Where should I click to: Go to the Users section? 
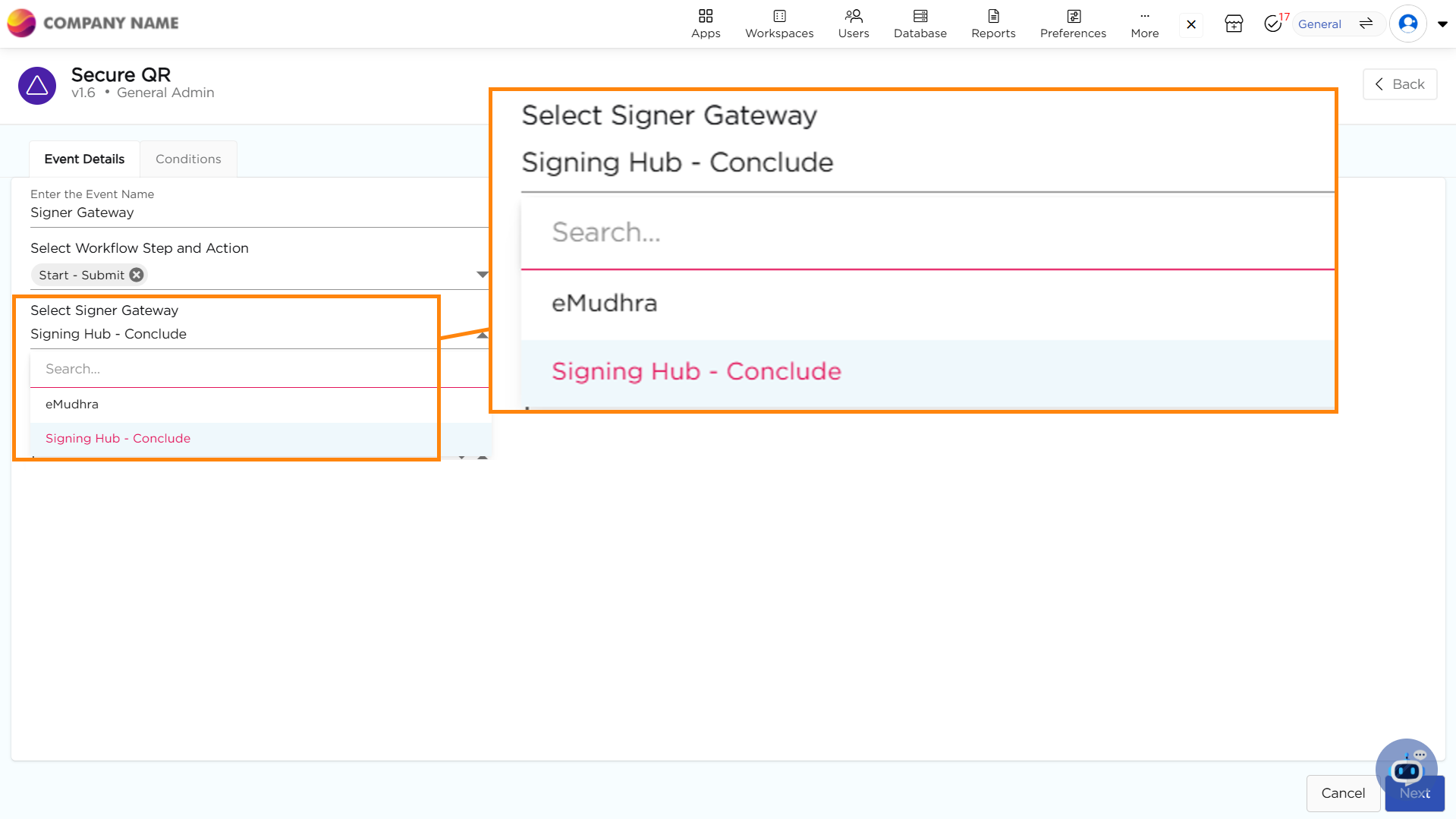point(853,24)
